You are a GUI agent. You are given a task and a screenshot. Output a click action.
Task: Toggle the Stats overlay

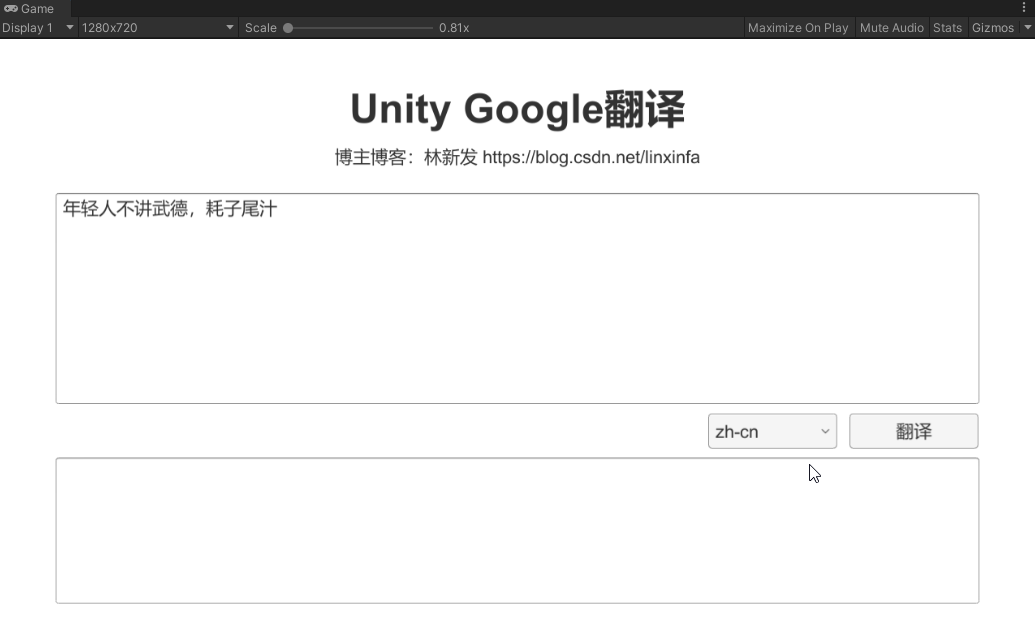click(x=947, y=28)
